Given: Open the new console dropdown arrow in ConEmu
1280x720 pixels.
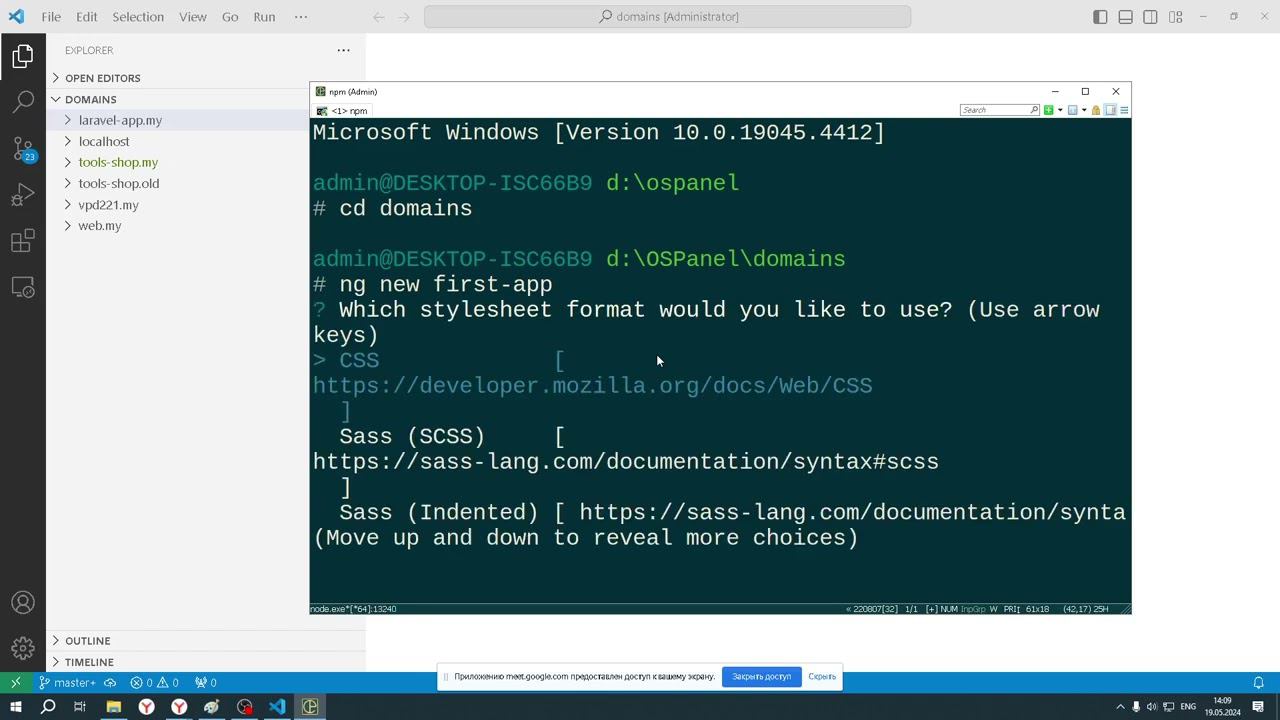Looking at the screenshot, I should coord(1059,110).
